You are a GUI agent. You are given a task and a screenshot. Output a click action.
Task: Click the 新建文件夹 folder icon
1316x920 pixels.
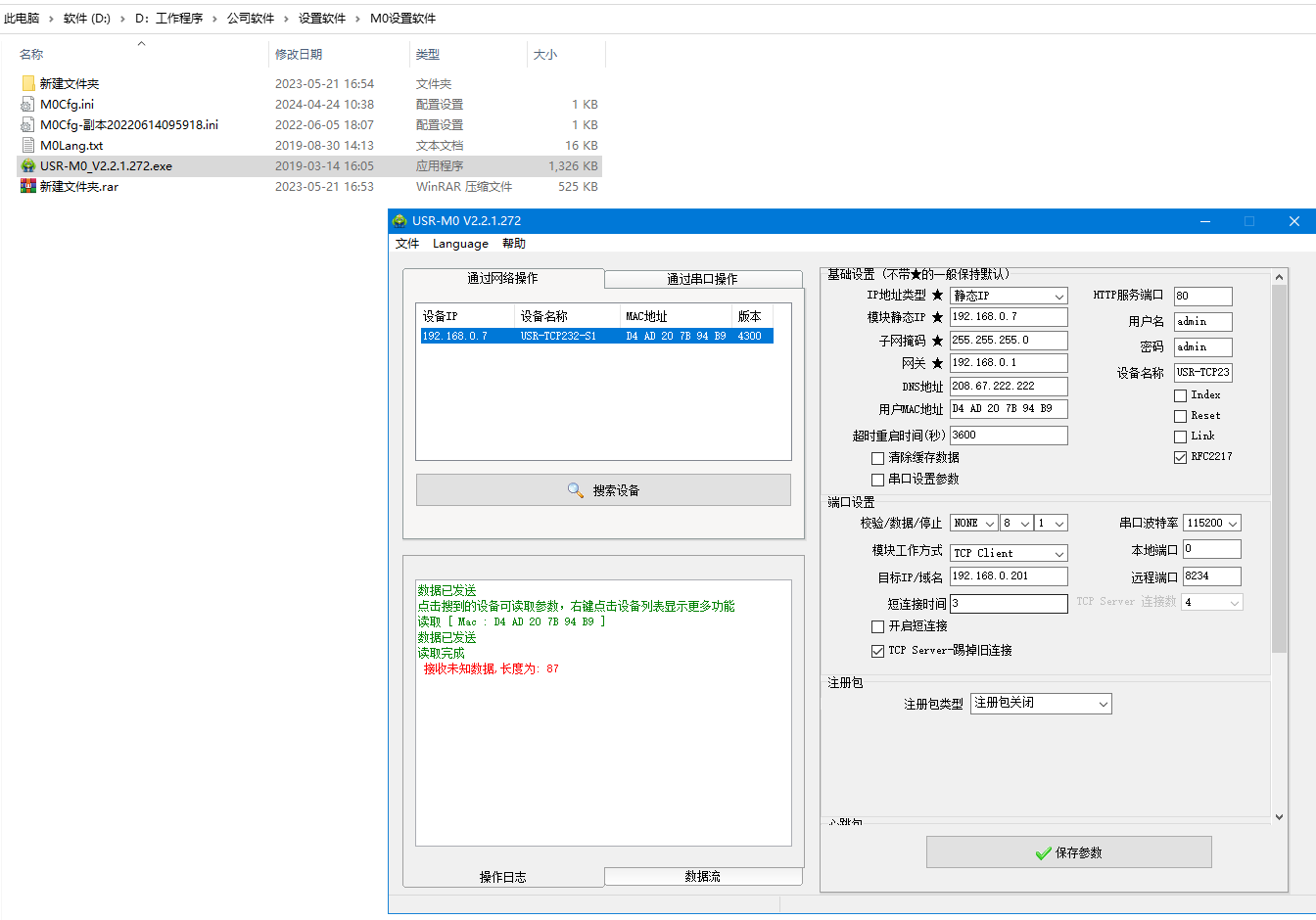click(28, 83)
